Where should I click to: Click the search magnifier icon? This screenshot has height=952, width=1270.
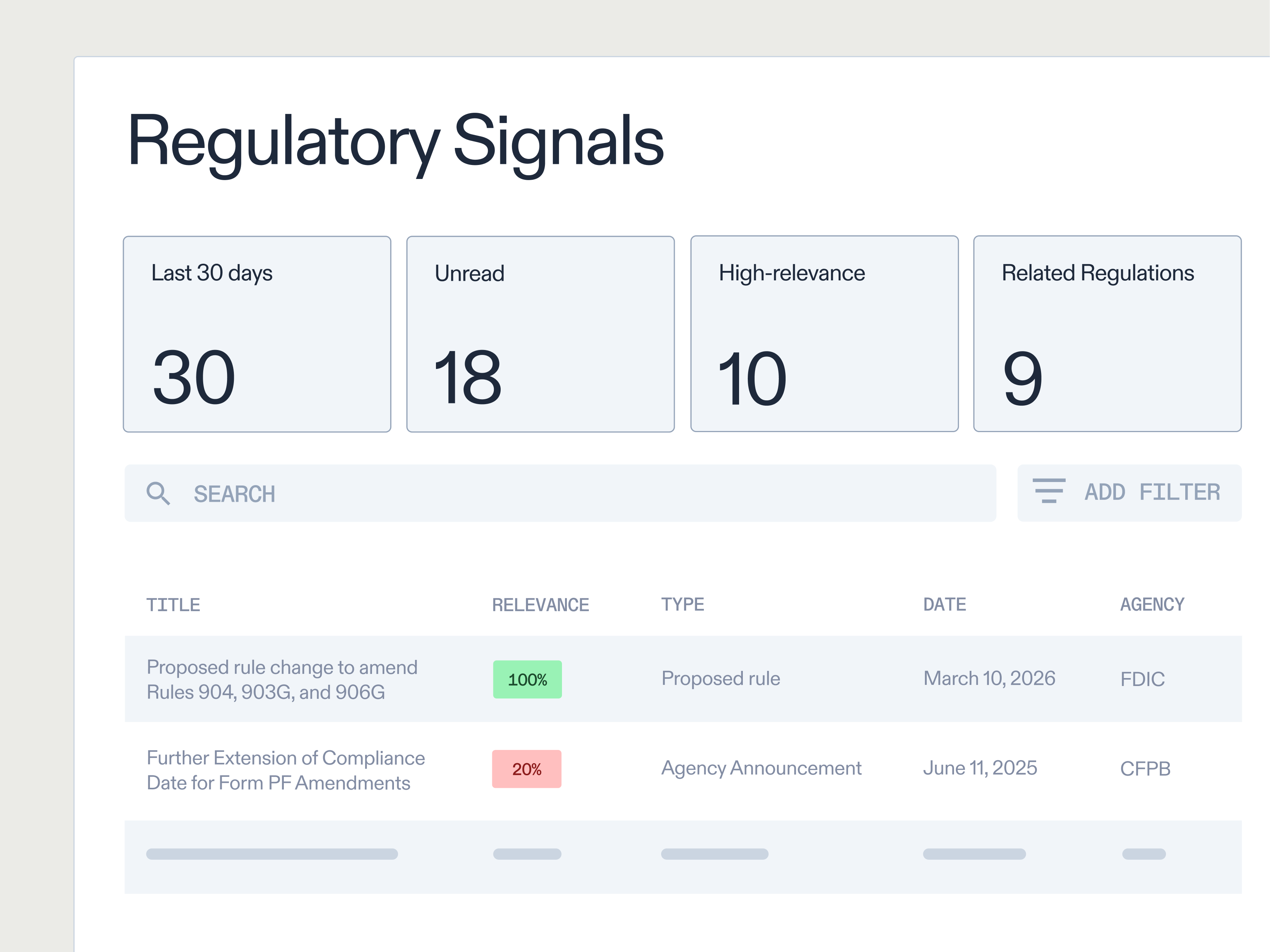point(158,493)
